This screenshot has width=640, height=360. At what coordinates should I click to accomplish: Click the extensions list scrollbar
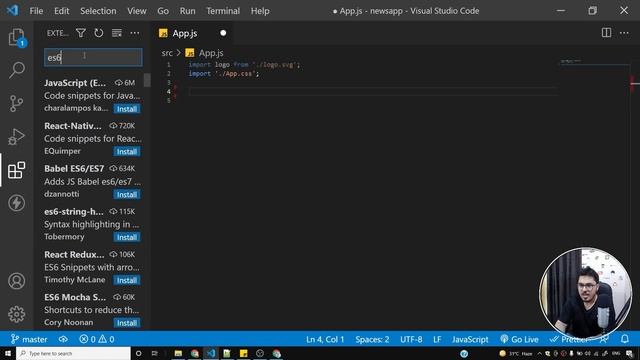147,80
